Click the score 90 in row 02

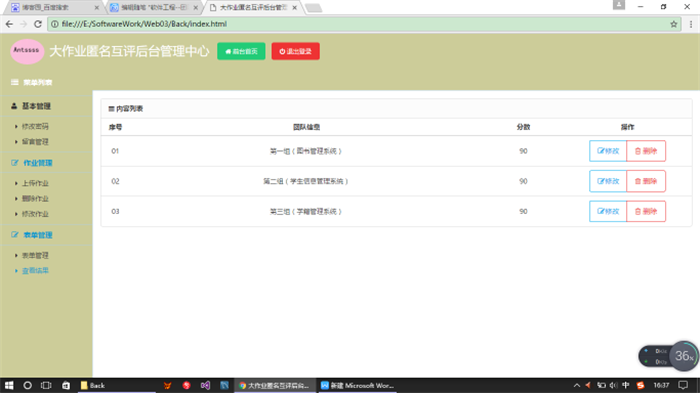(523, 181)
